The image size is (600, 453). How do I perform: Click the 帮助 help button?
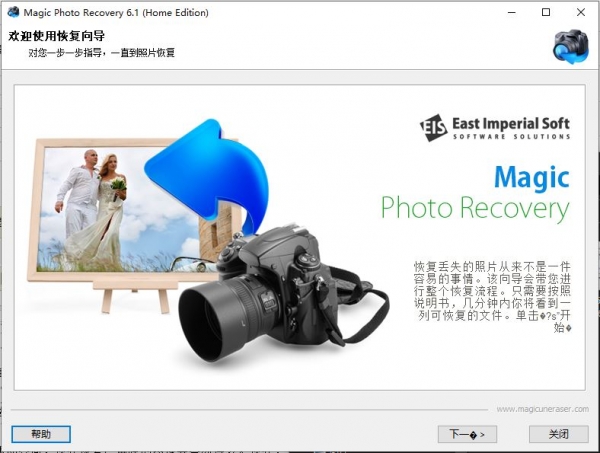pos(41,434)
